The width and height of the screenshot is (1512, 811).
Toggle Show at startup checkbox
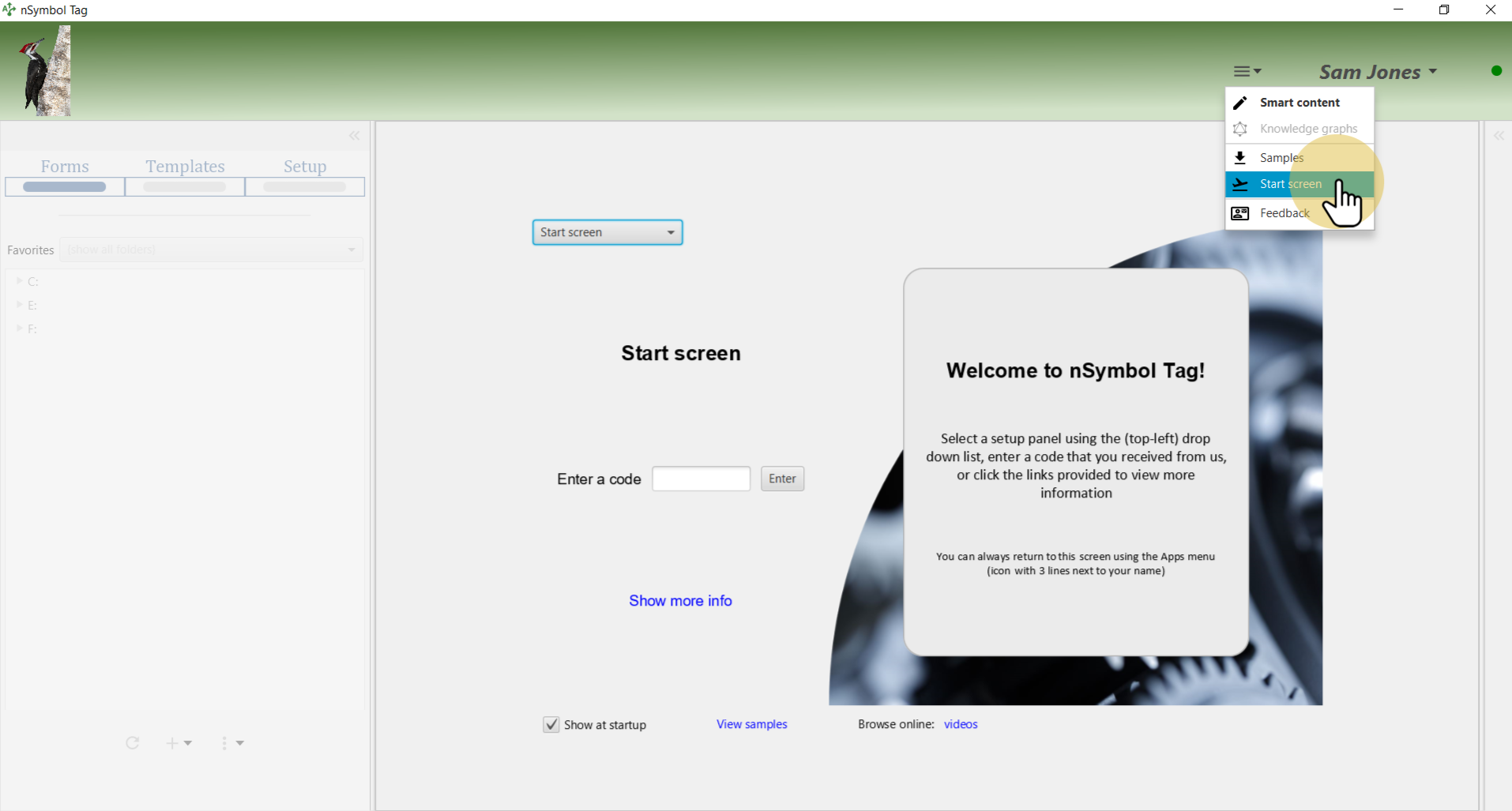click(x=551, y=725)
